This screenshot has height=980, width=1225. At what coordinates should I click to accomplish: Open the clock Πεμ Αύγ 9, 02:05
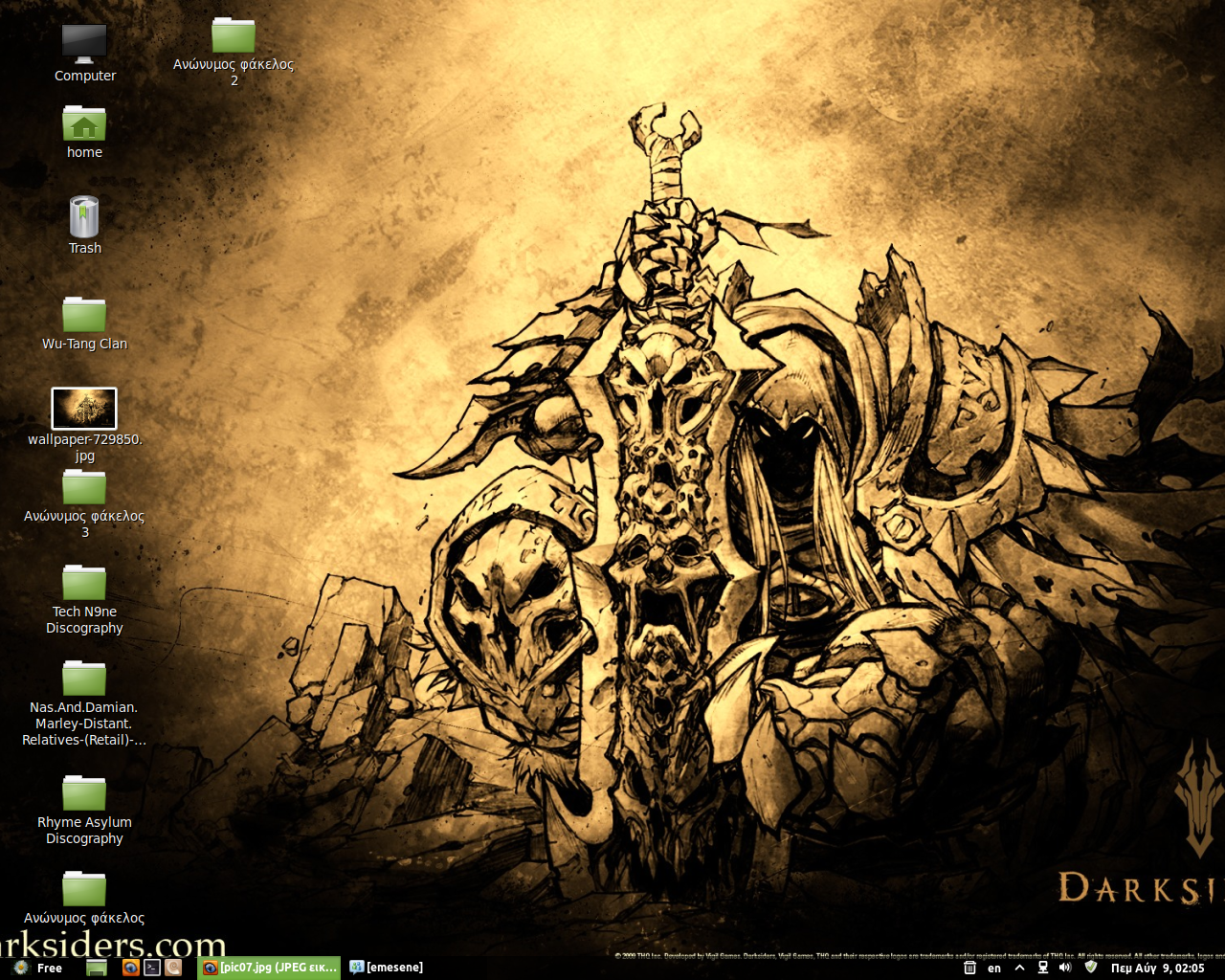(x=1157, y=968)
